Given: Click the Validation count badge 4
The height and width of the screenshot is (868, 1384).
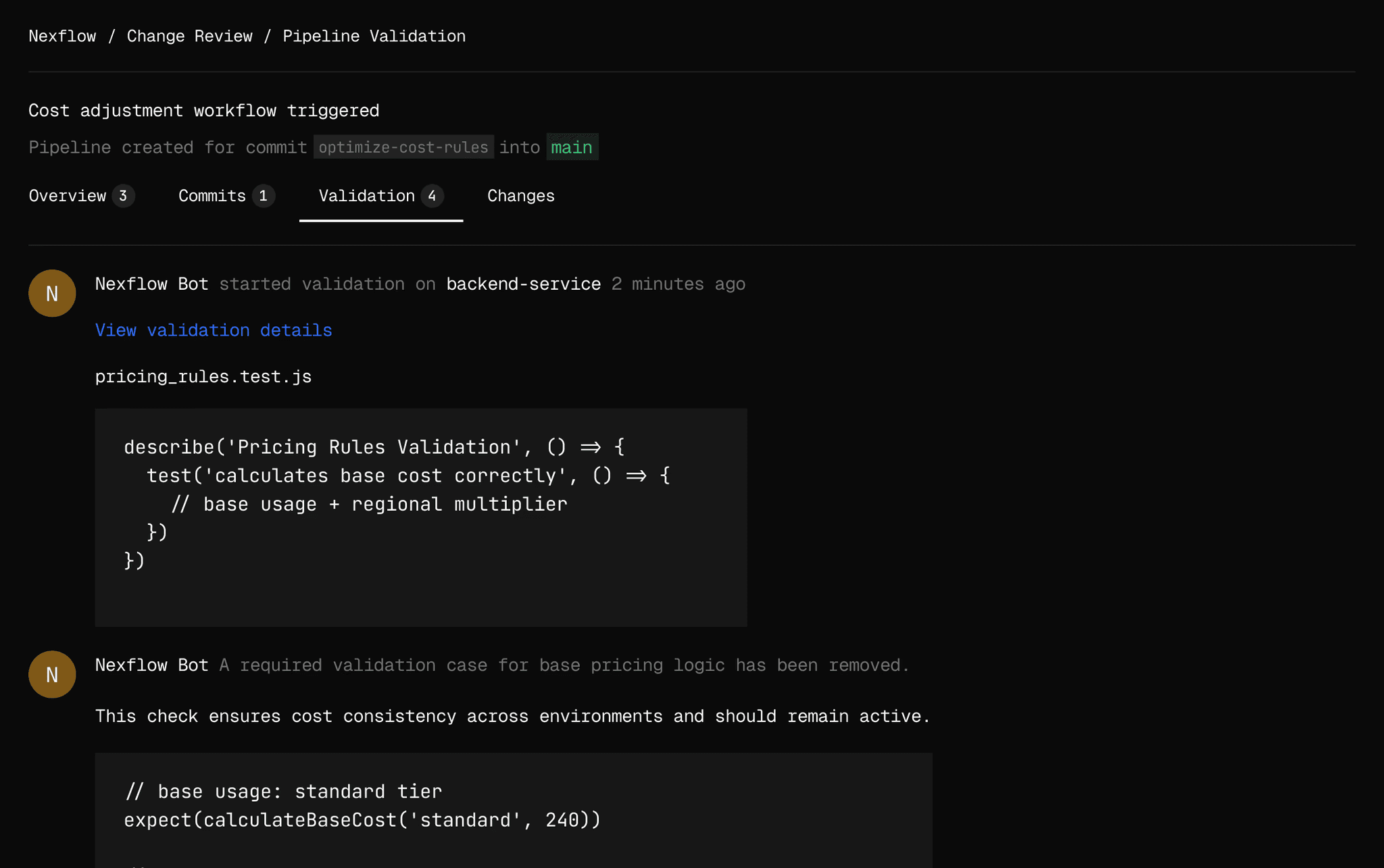Looking at the screenshot, I should pos(432,196).
